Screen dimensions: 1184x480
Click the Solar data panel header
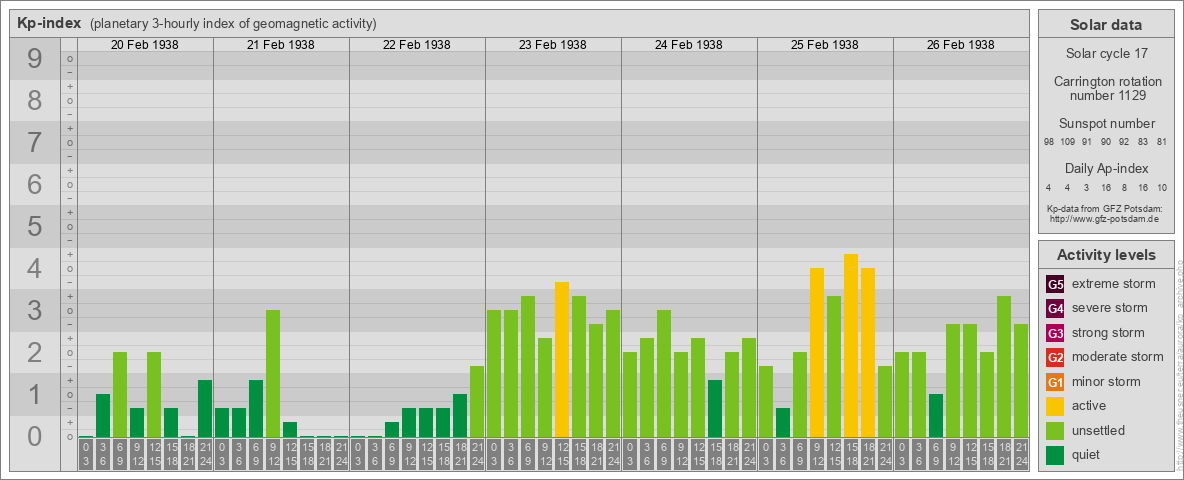click(x=1106, y=25)
